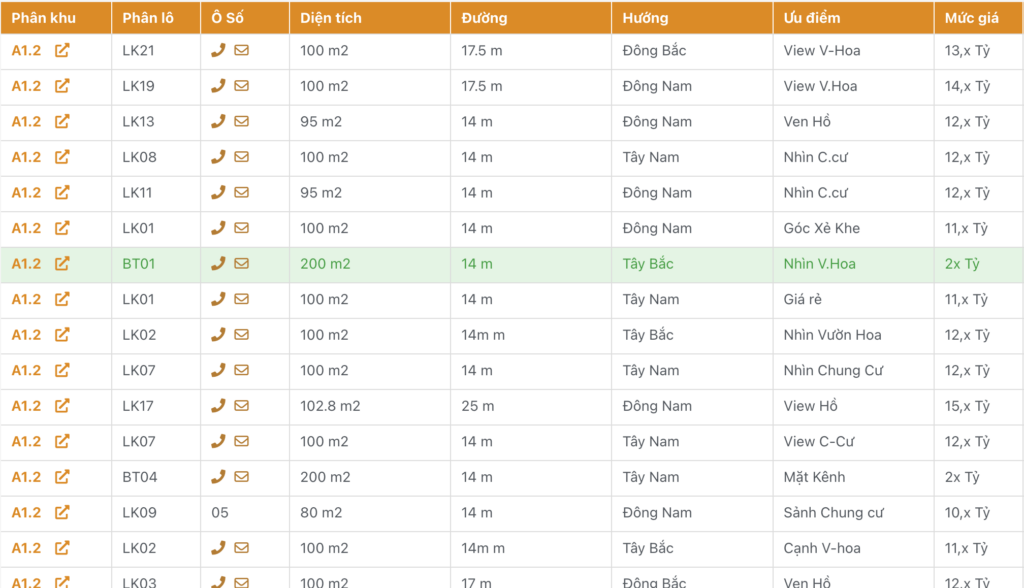
Task: Click the envelope icon in the LK17 row
Action: click(x=241, y=406)
